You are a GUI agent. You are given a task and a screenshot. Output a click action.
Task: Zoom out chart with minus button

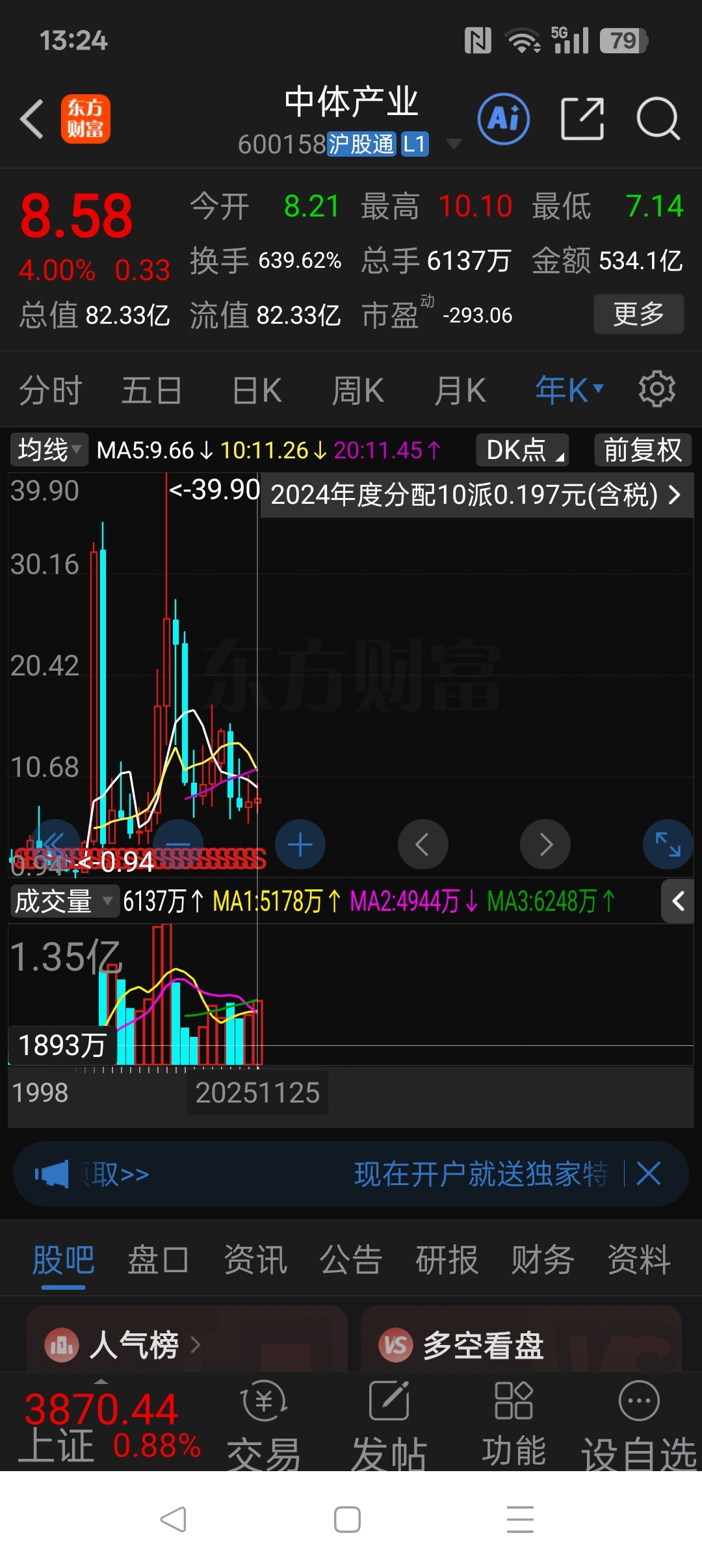coord(177,844)
